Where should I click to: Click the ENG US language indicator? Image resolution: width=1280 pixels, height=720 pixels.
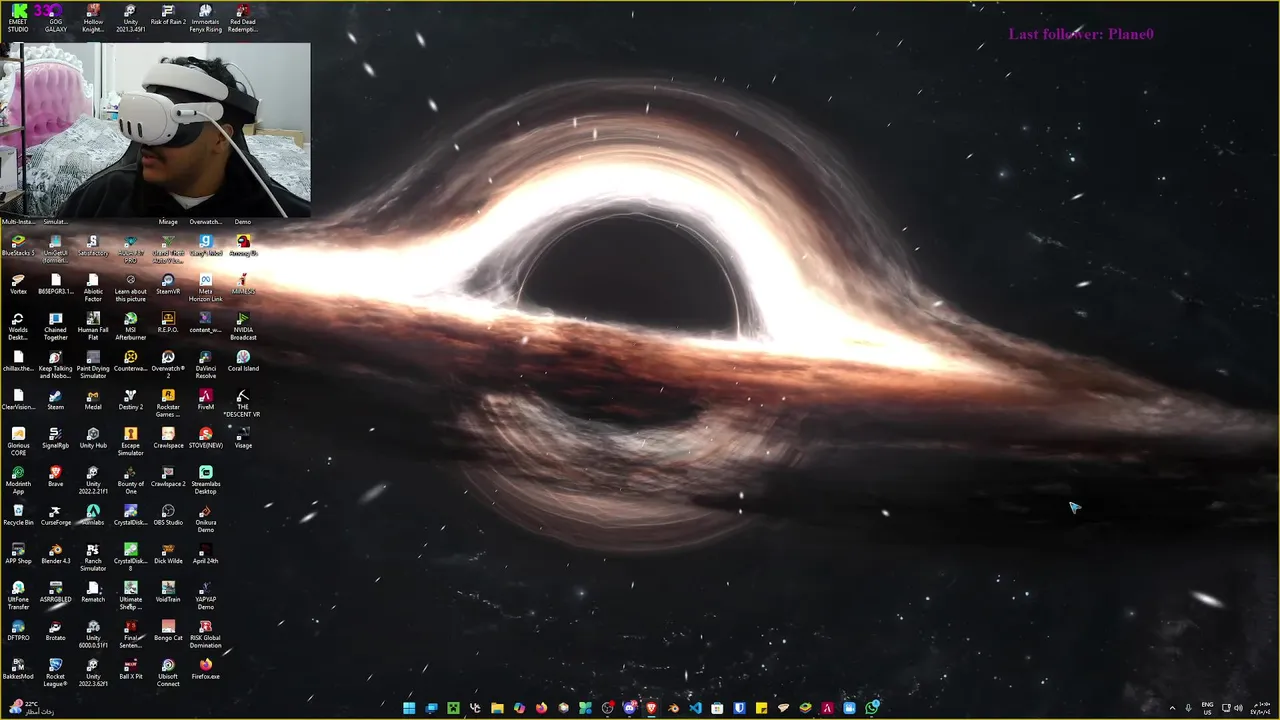(1208, 708)
